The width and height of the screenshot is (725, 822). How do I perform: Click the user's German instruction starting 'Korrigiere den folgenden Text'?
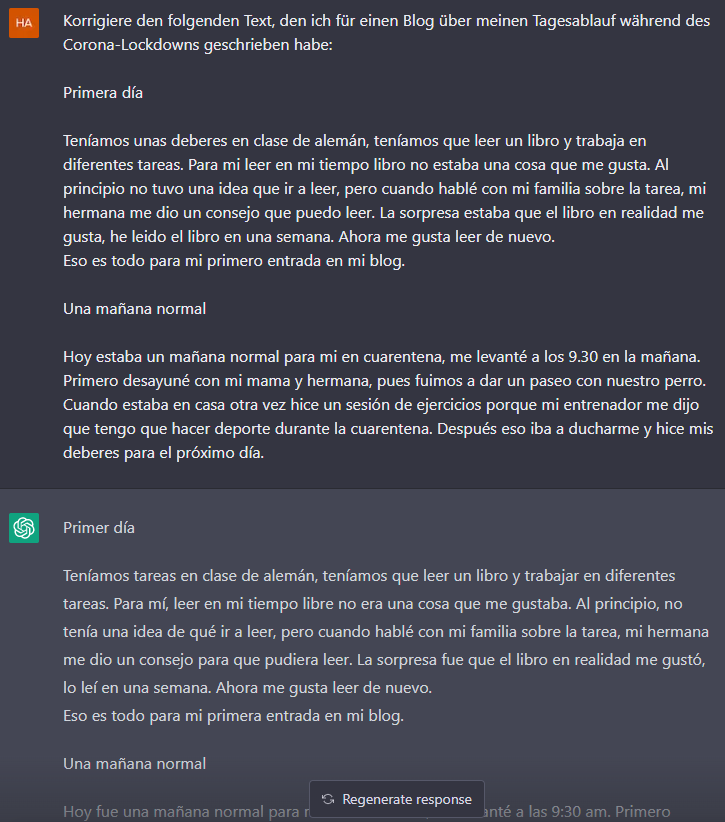tap(386, 33)
